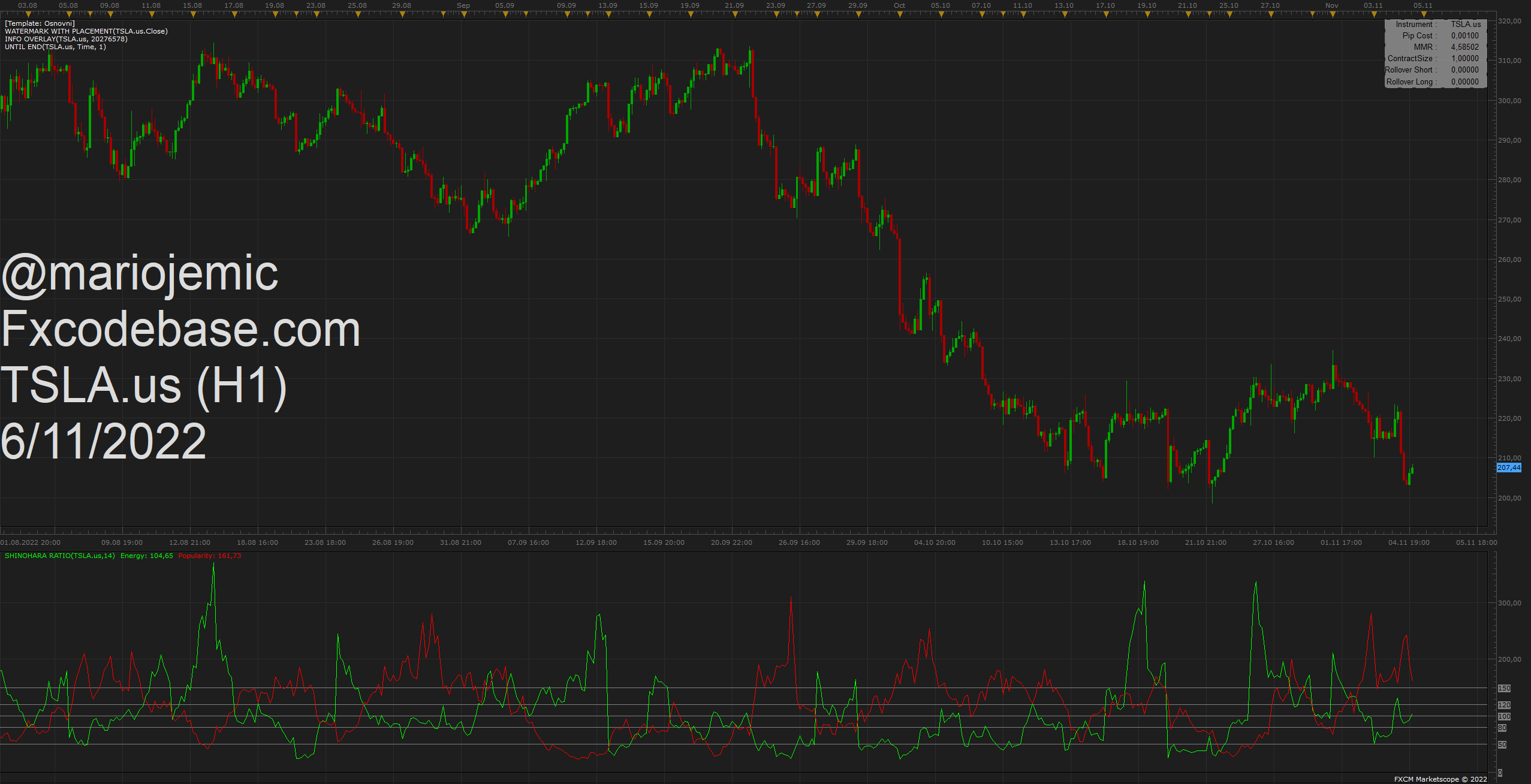Click the 'SHINOHARA RATIO(TSLA.us,14)' indicator label

click(x=60, y=556)
